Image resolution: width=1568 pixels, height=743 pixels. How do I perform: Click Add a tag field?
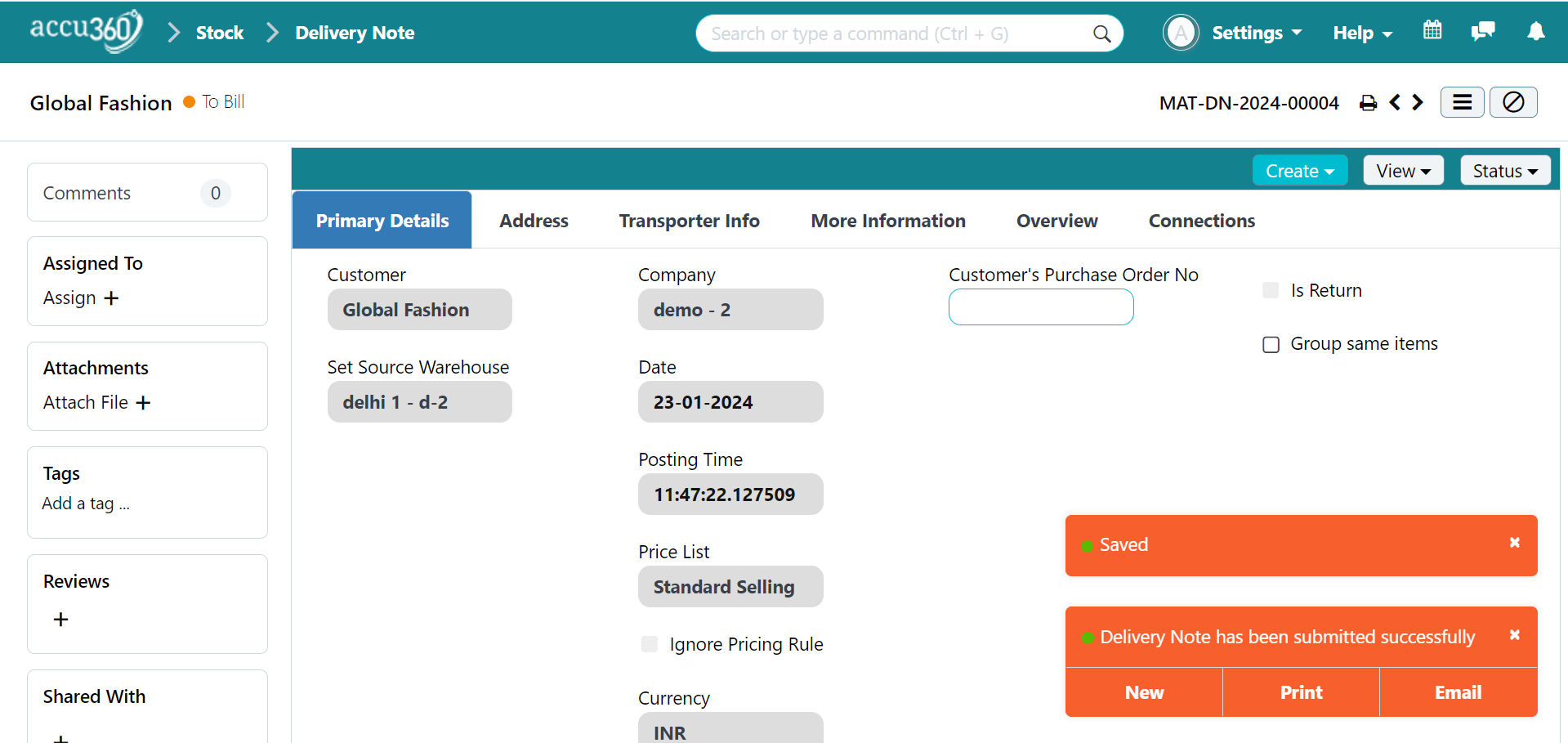coord(86,504)
